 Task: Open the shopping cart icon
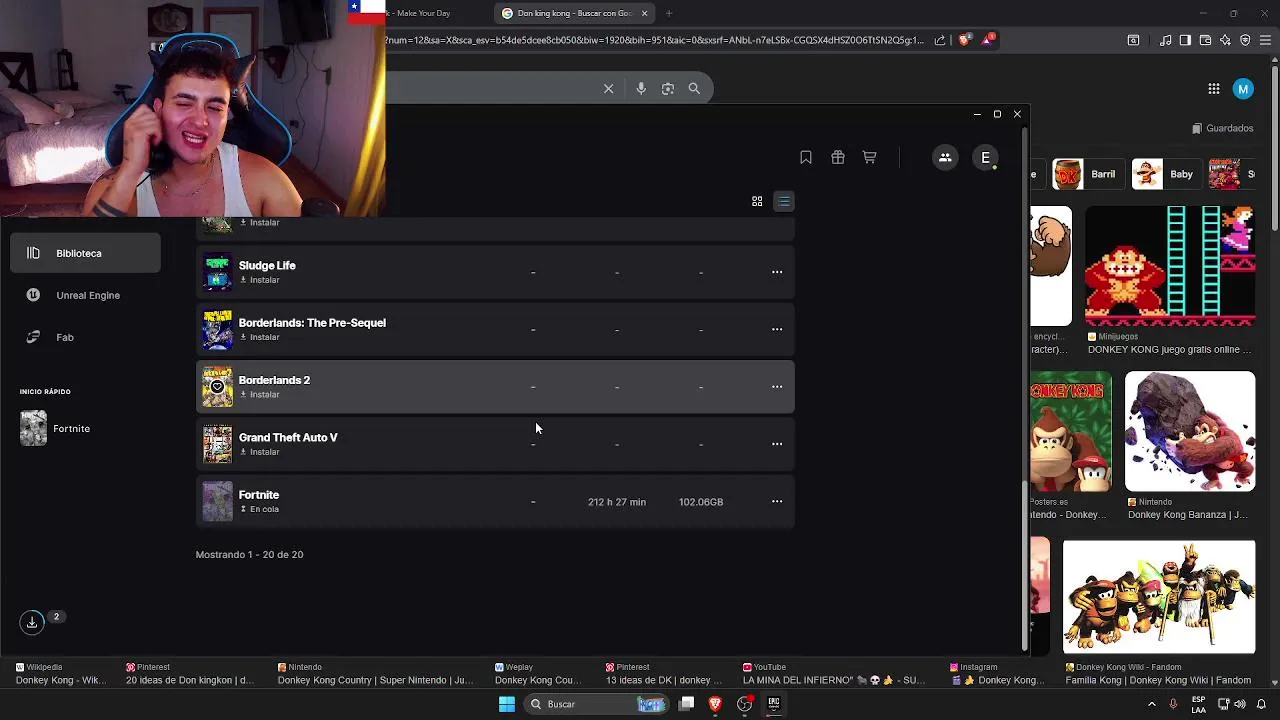tap(870, 157)
